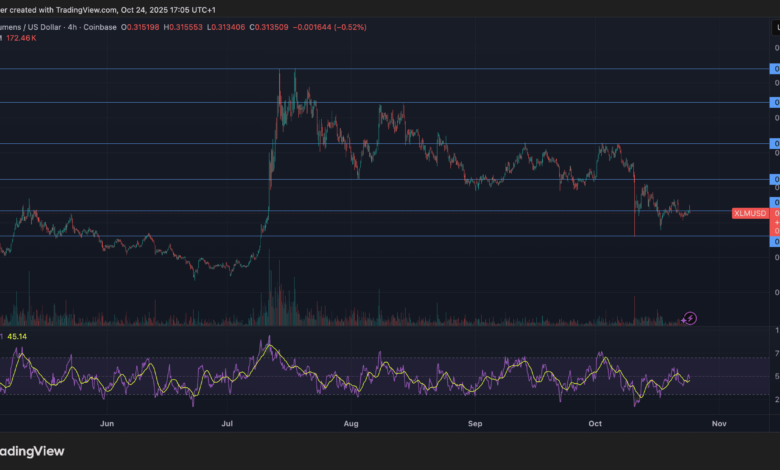Select the Sep label on the time axis
The height and width of the screenshot is (470, 780).
click(x=475, y=424)
